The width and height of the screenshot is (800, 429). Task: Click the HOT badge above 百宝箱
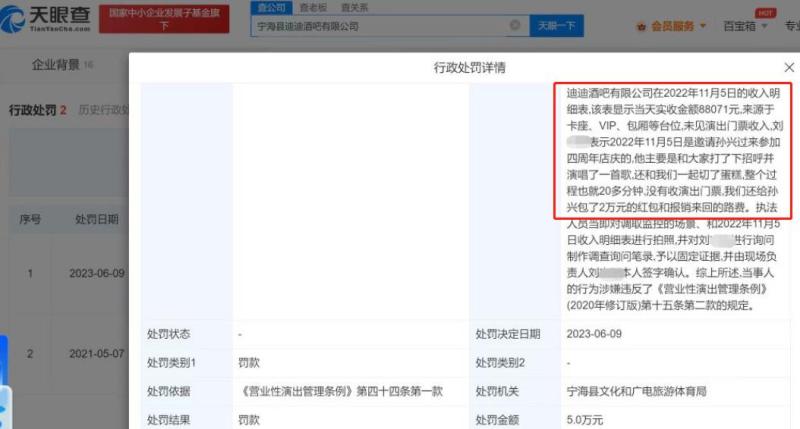tap(765, 13)
